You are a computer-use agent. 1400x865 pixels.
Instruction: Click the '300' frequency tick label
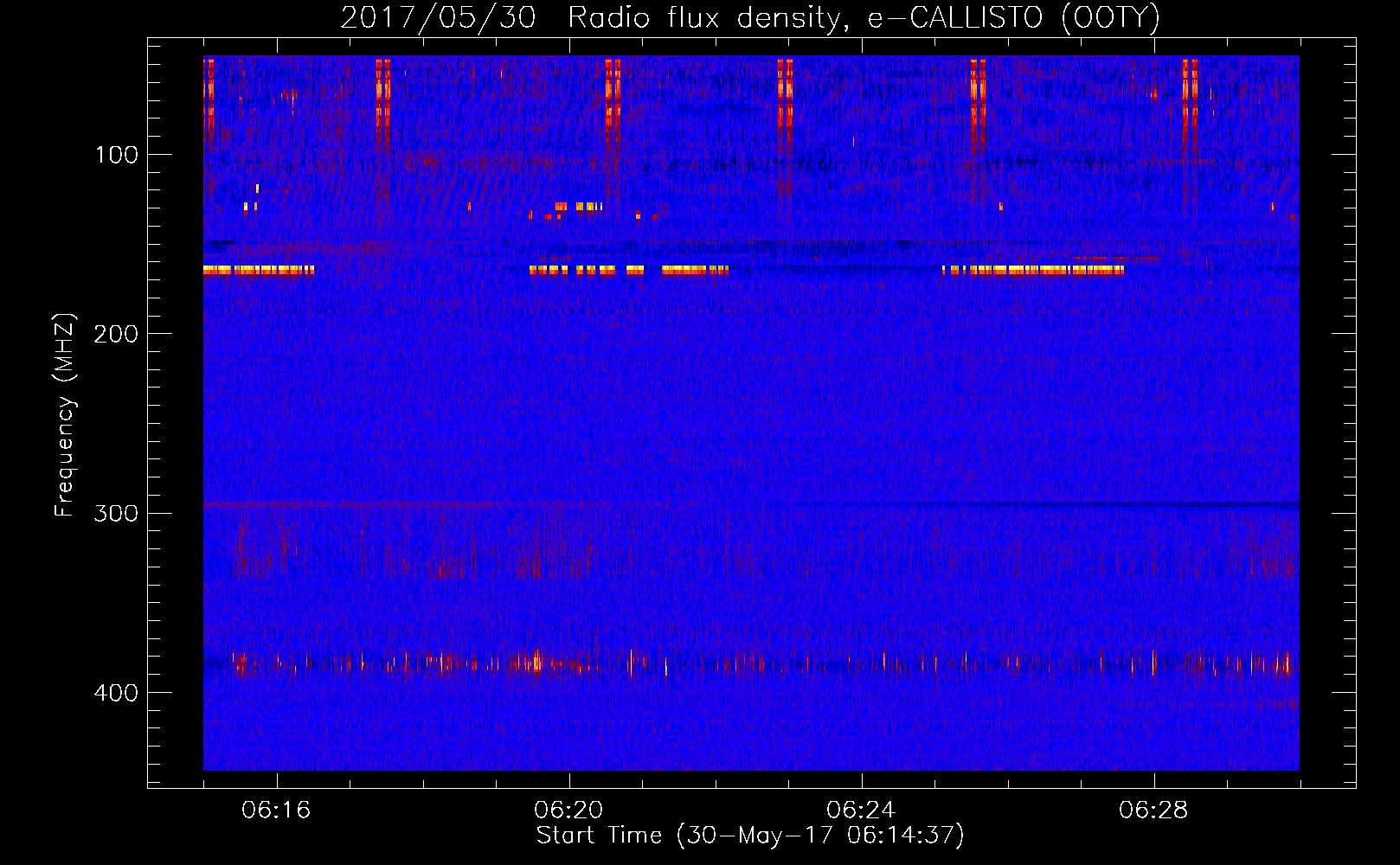[116, 513]
